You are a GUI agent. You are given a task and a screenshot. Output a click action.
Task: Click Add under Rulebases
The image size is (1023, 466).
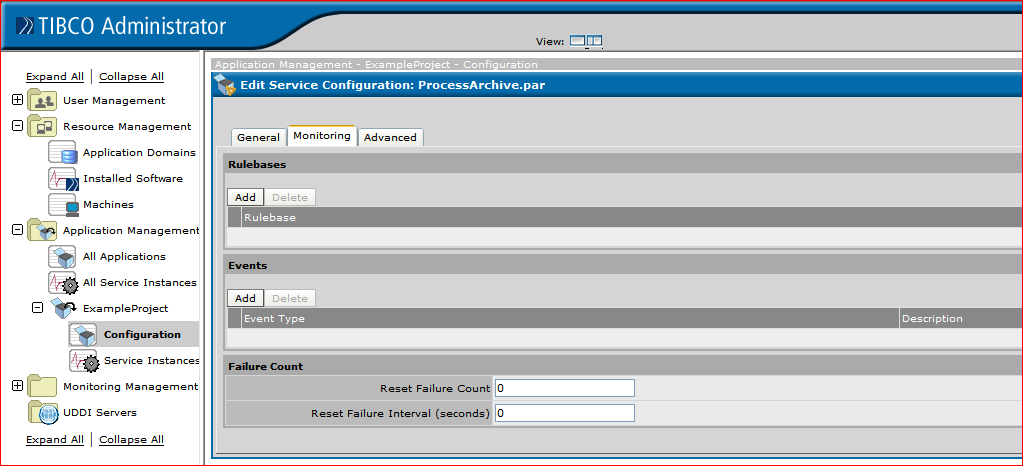(245, 197)
